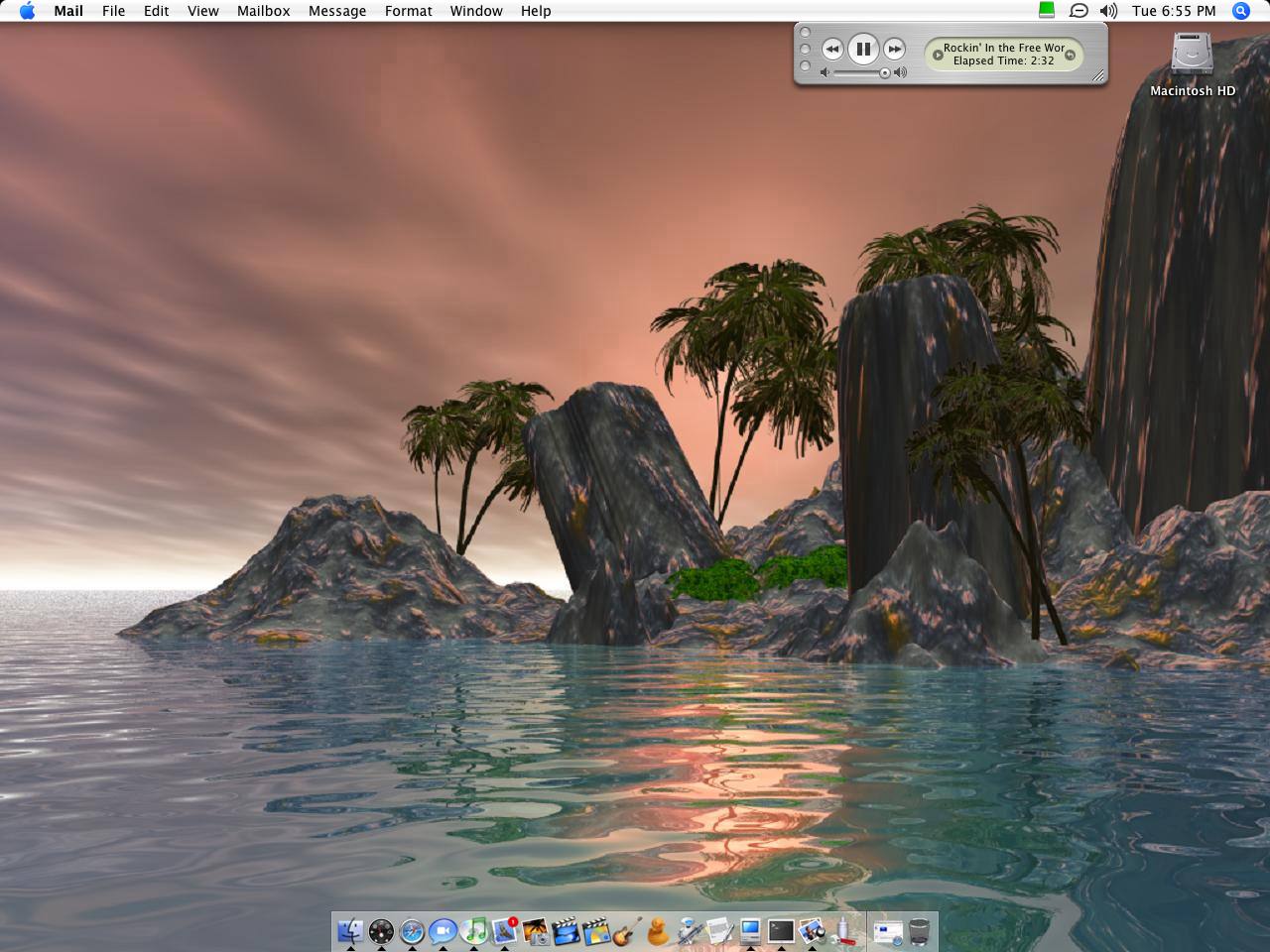1270x952 pixels.
Task: Click the play arrow in iTunes display
Action: (938, 55)
